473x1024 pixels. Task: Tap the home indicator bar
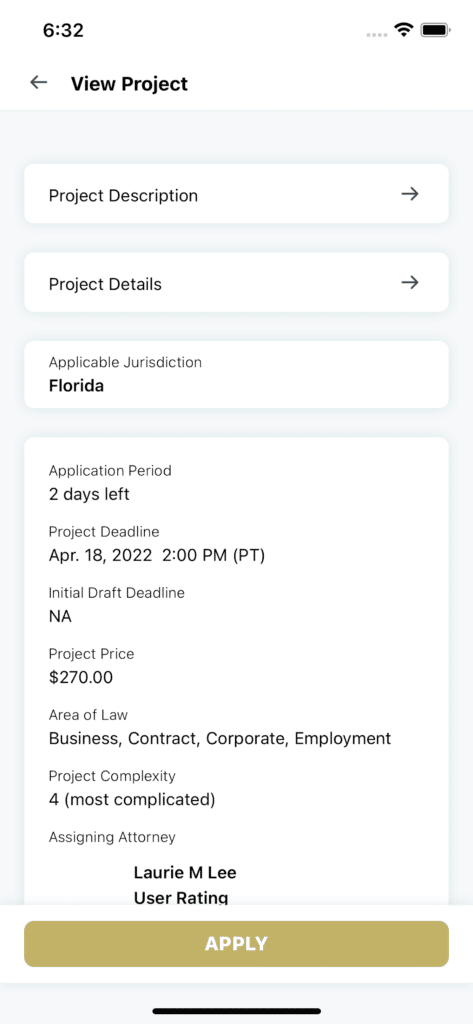coord(236,1011)
